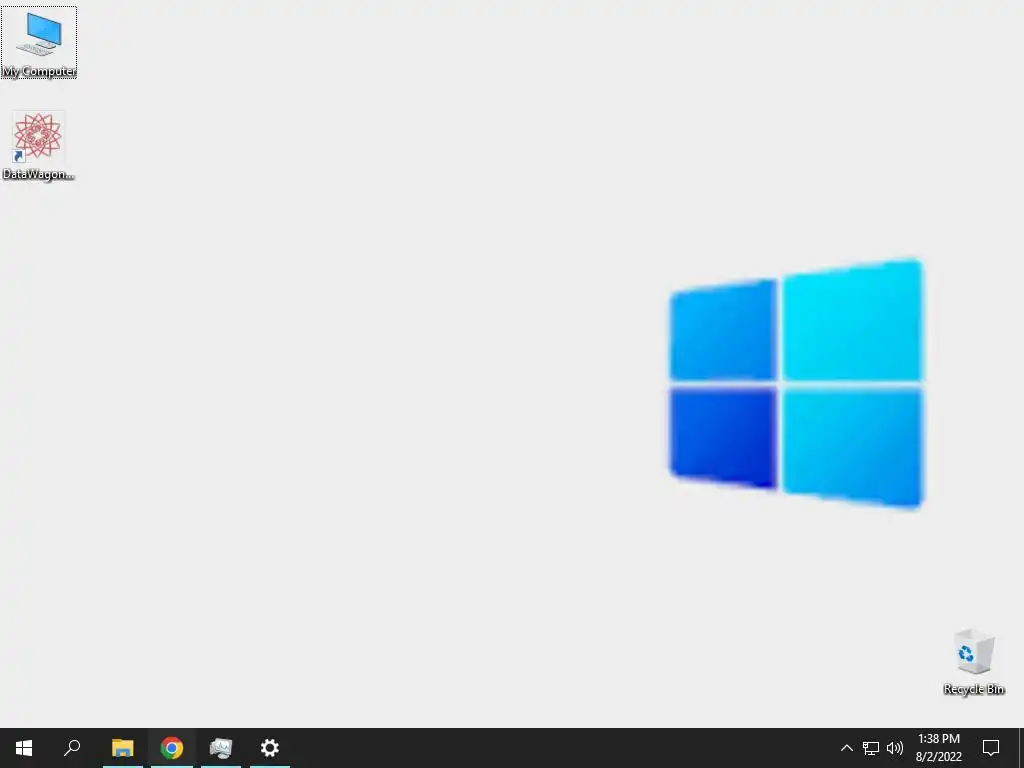
Task: Select the DataWagon desktop shortcut
Action: pyautogui.click(x=38, y=146)
